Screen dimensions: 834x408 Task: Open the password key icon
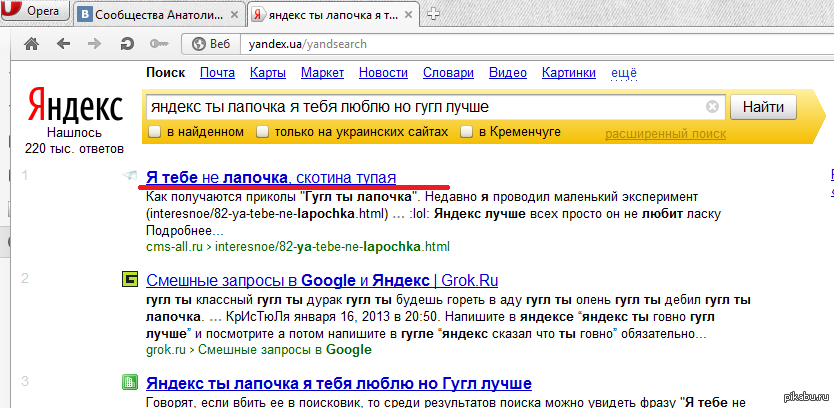159,44
